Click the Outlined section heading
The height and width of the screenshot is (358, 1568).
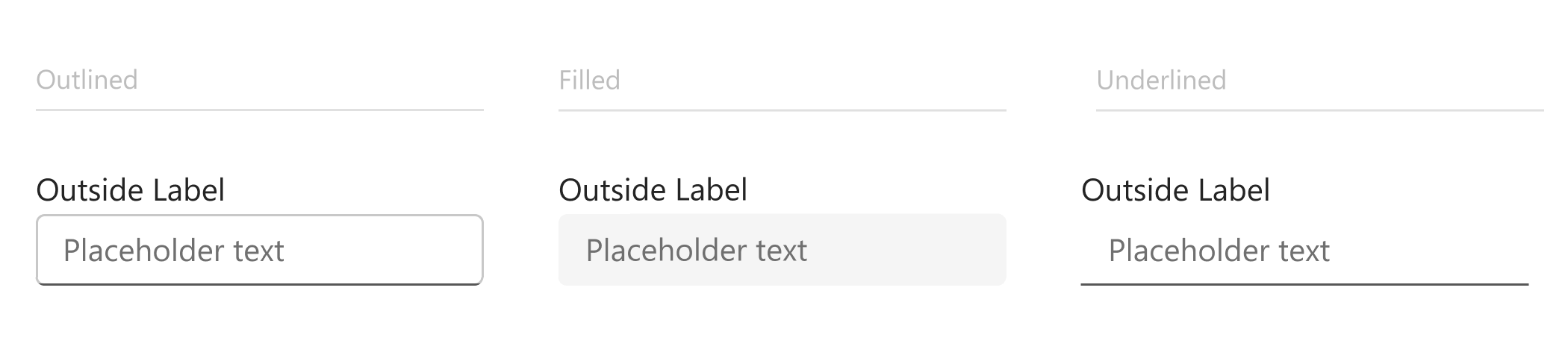[x=87, y=80]
